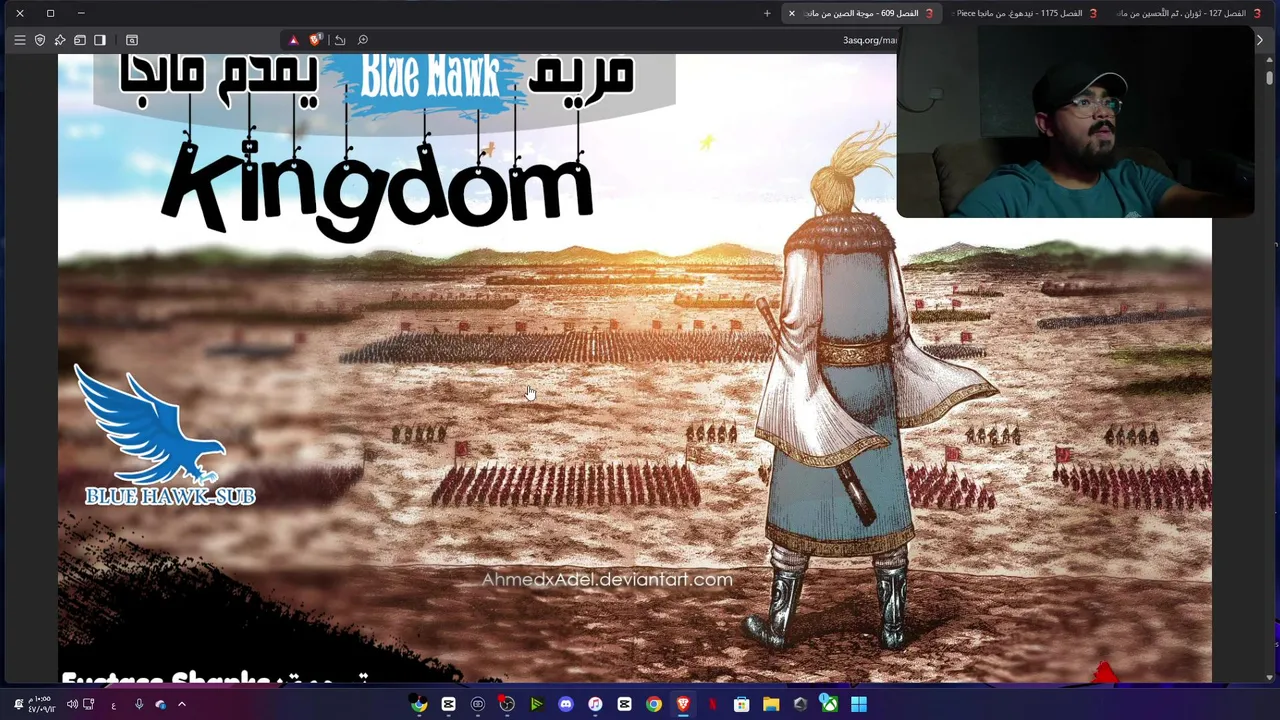Open the Windows Start button
This screenshot has height=720, width=1280.
pos(859,704)
